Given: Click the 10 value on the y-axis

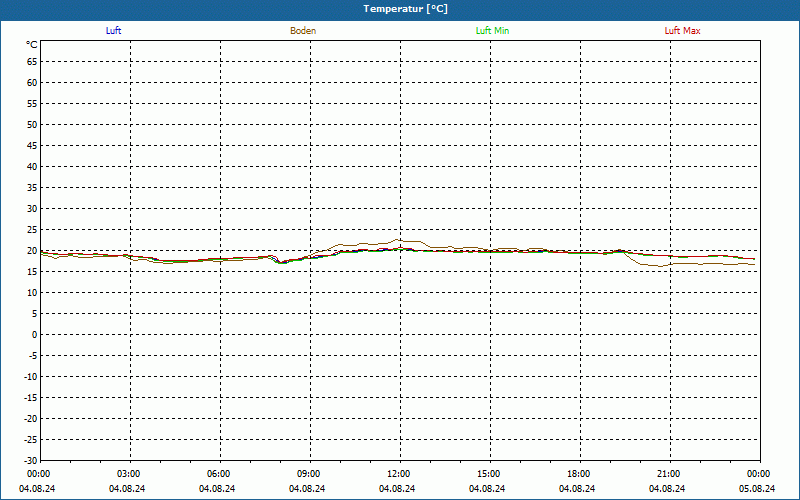Looking at the screenshot, I should tap(32, 293).
